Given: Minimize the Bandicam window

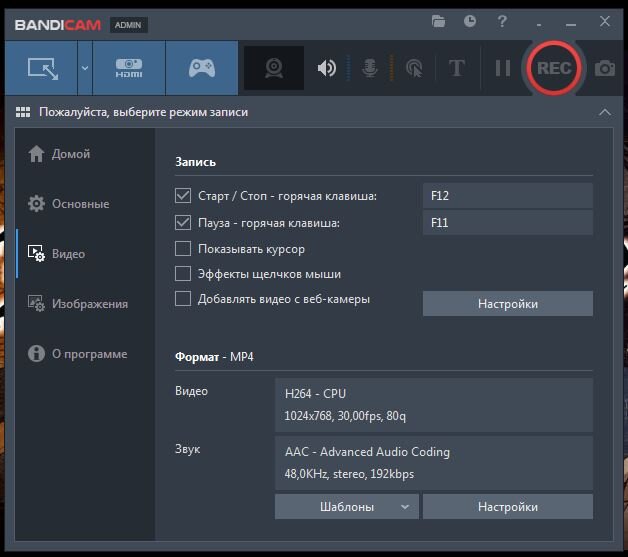Looking at the screenshot, I should point(571,24).
